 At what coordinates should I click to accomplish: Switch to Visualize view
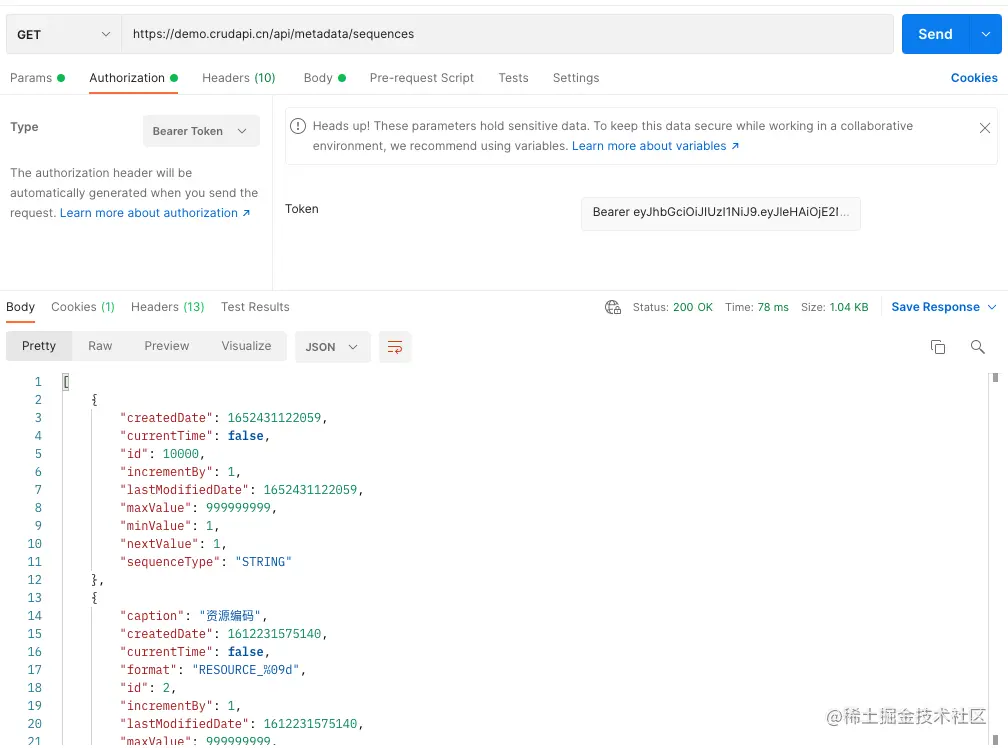tap(246, 346)
